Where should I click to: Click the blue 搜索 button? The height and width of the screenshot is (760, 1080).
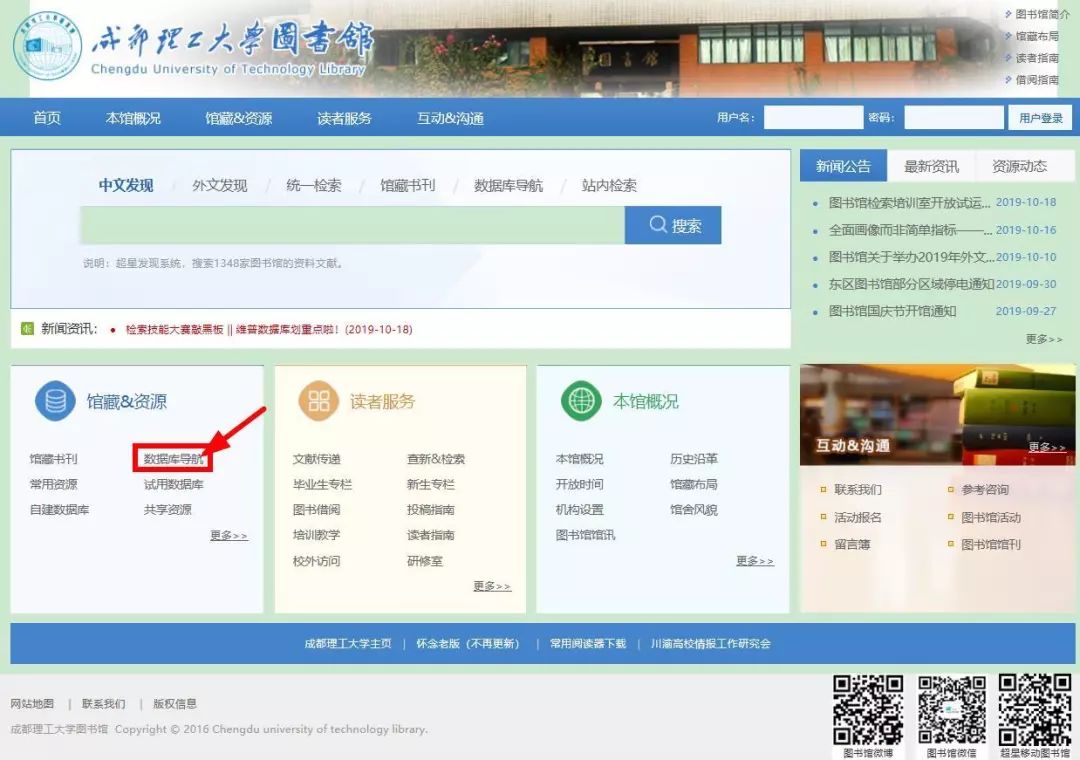[x=673, y=225]
